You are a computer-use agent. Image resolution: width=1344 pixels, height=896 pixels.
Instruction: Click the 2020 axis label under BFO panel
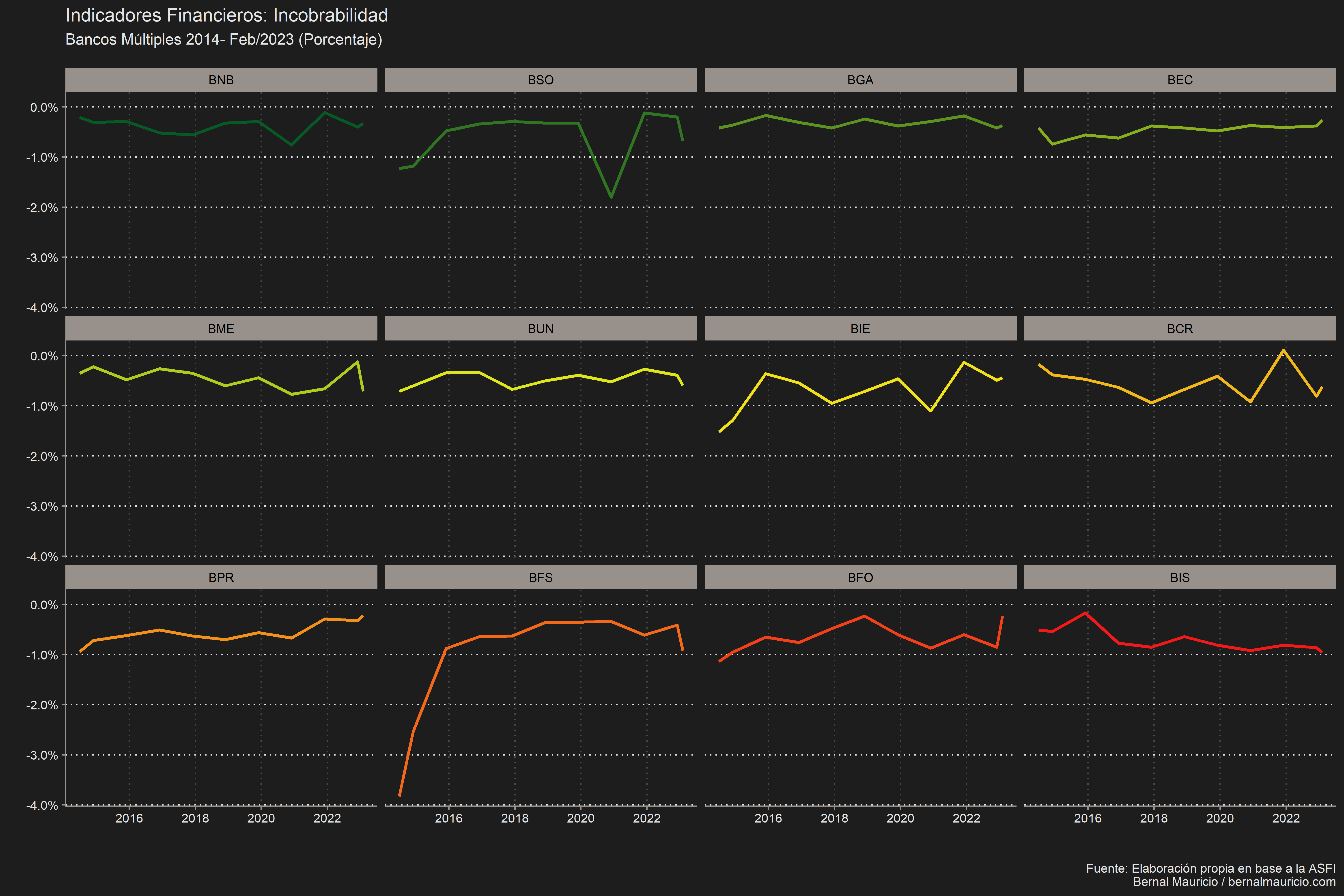900,818
